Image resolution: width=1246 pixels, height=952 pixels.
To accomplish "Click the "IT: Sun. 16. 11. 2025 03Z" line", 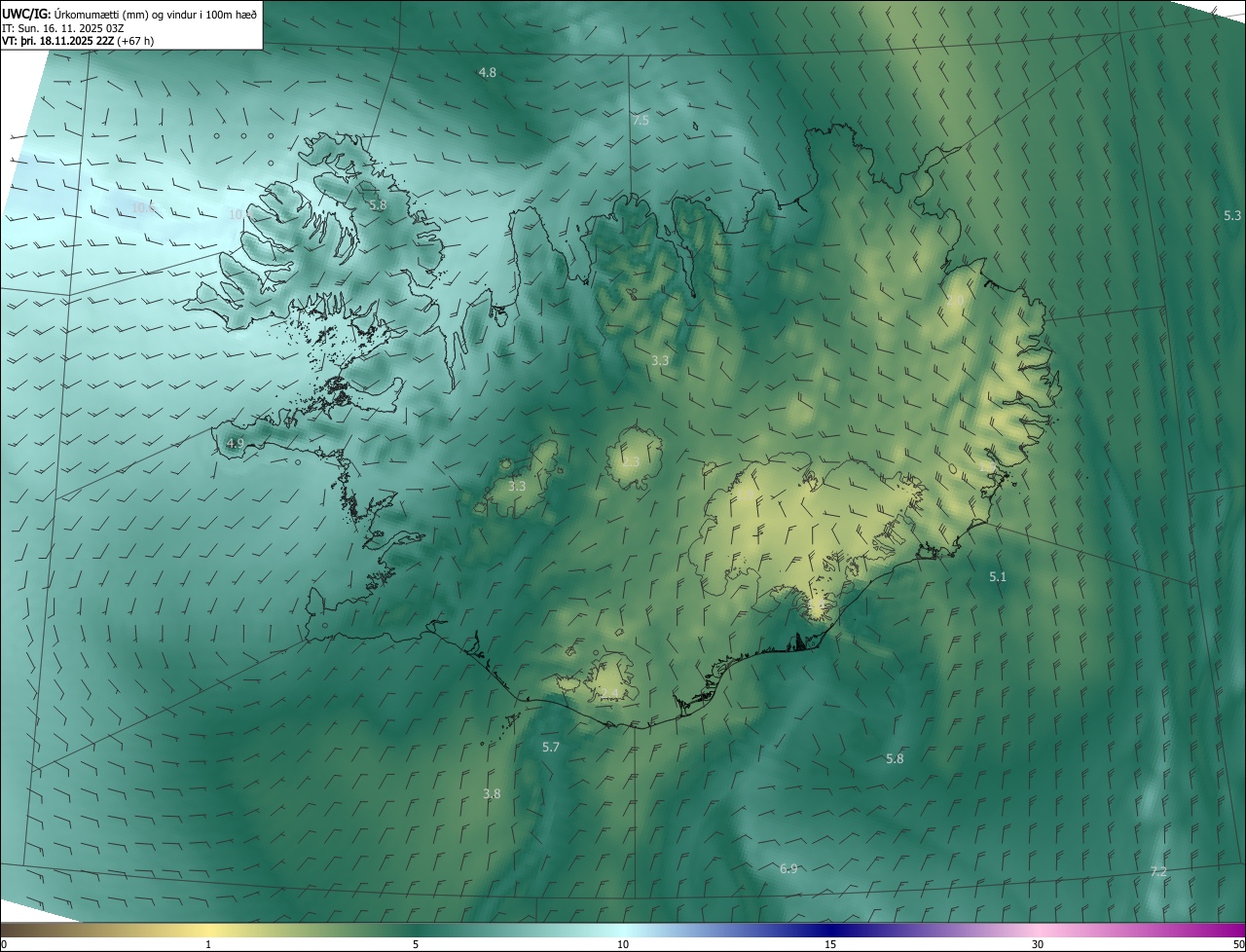I will tap(62, 28).
